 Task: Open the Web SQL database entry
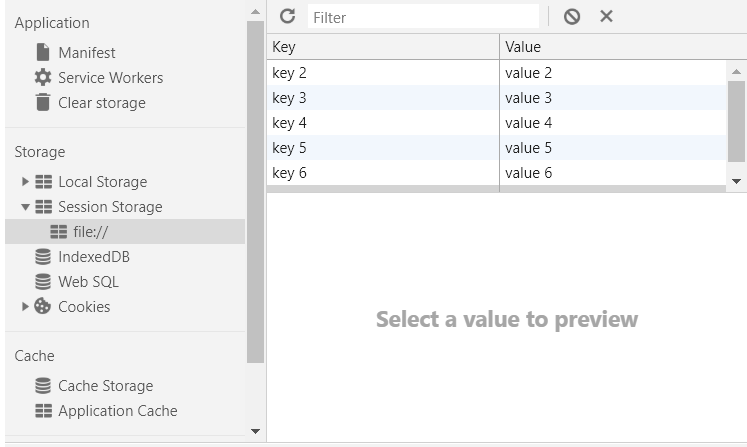tap(88, 281)
